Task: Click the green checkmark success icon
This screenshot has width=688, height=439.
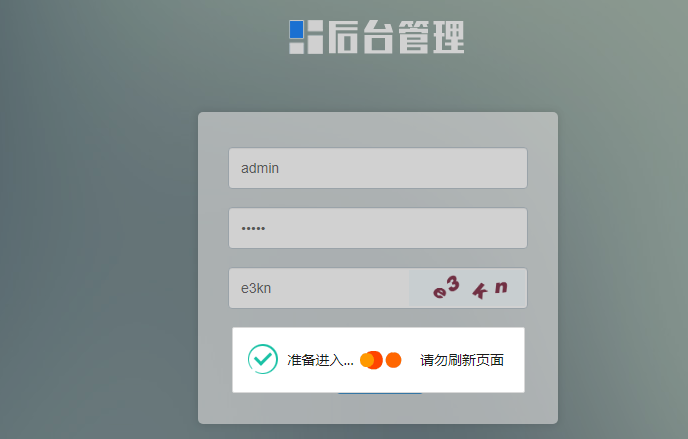Action: pyautogui.click(x=263, y=359)
